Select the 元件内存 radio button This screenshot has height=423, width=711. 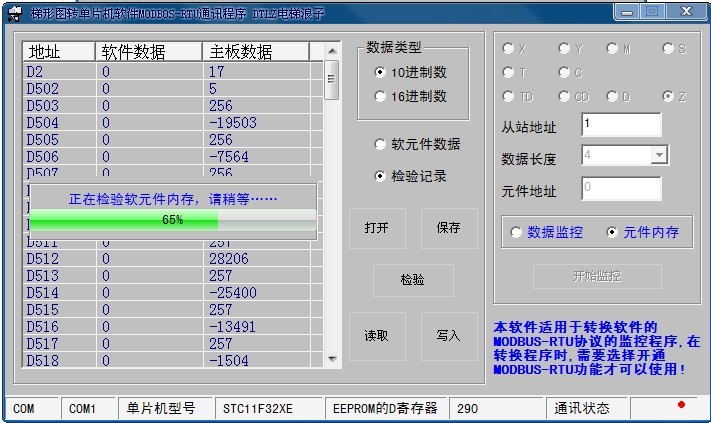[x=612, y=232]
